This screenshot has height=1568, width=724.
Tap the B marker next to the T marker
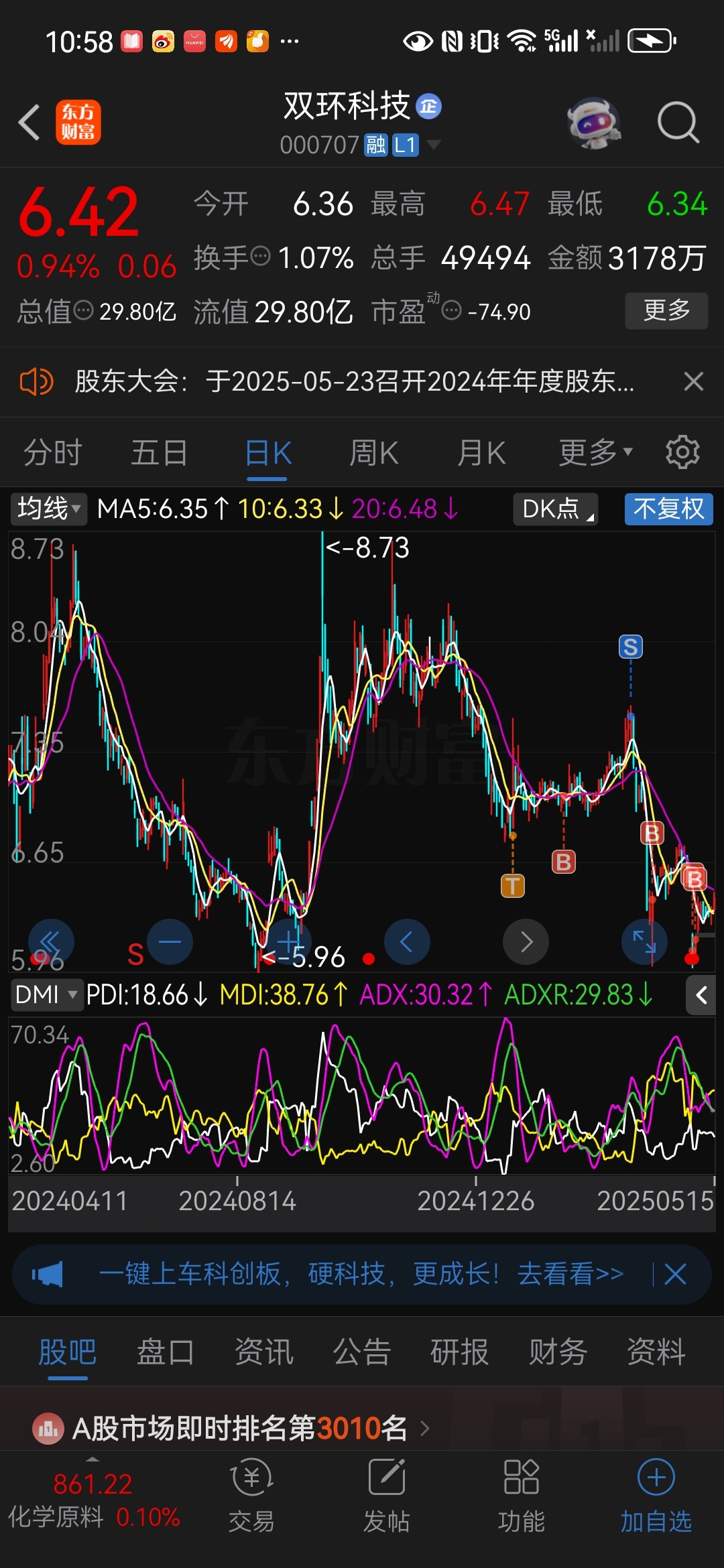(x=564, y=862)
